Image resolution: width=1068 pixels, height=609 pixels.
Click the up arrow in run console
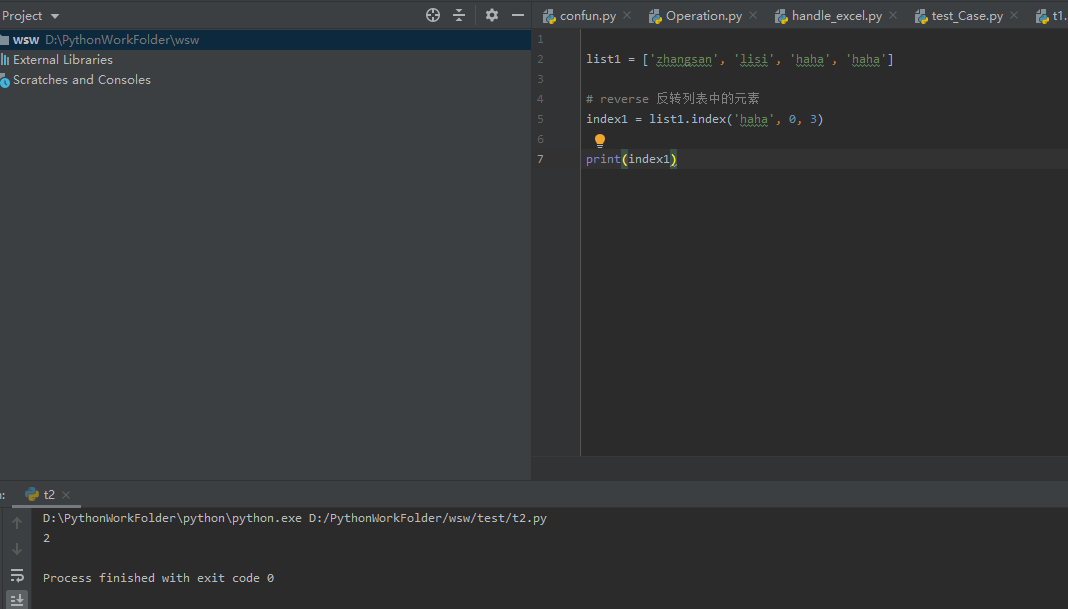pos(17,522)
